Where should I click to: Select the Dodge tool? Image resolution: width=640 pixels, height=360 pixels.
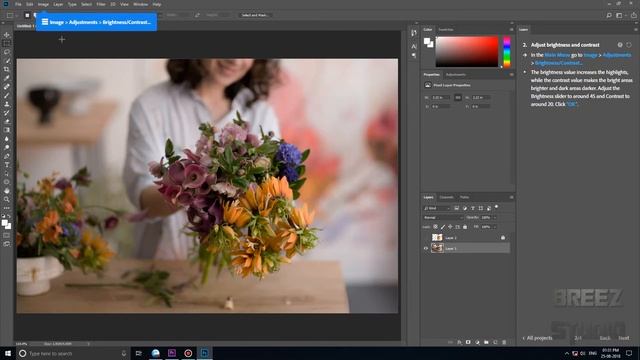point(7,147)
